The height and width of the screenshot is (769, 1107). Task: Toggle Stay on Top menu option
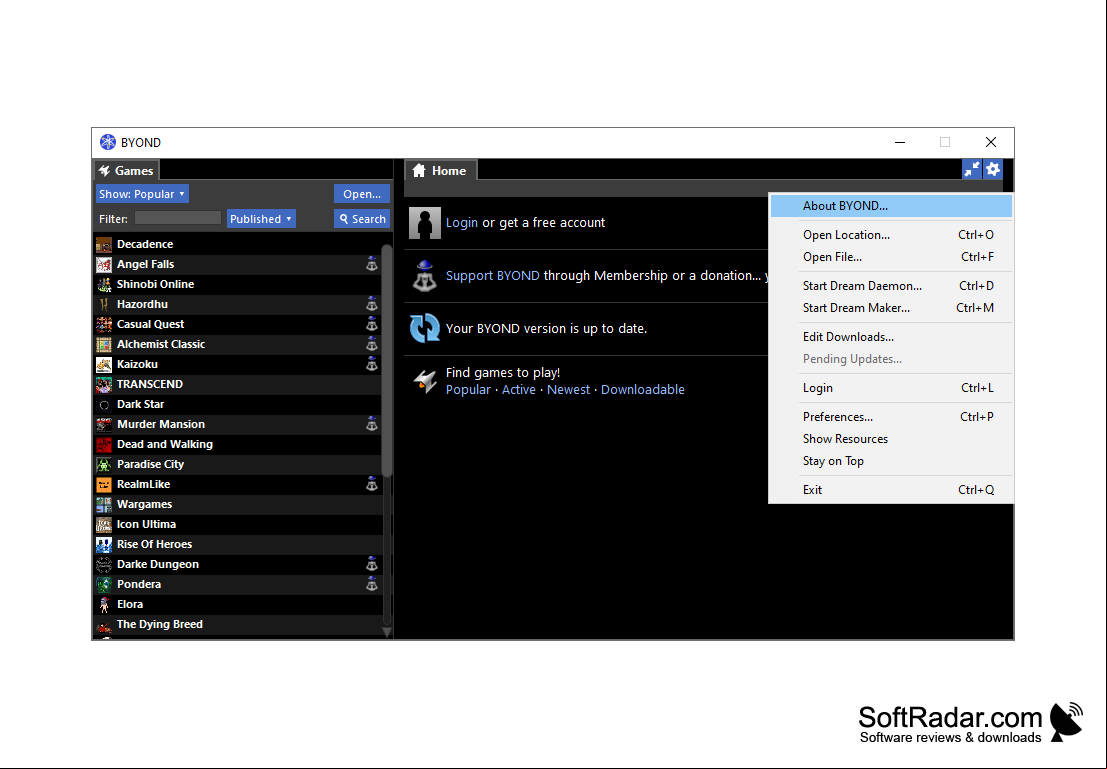(x=891, y=460)
